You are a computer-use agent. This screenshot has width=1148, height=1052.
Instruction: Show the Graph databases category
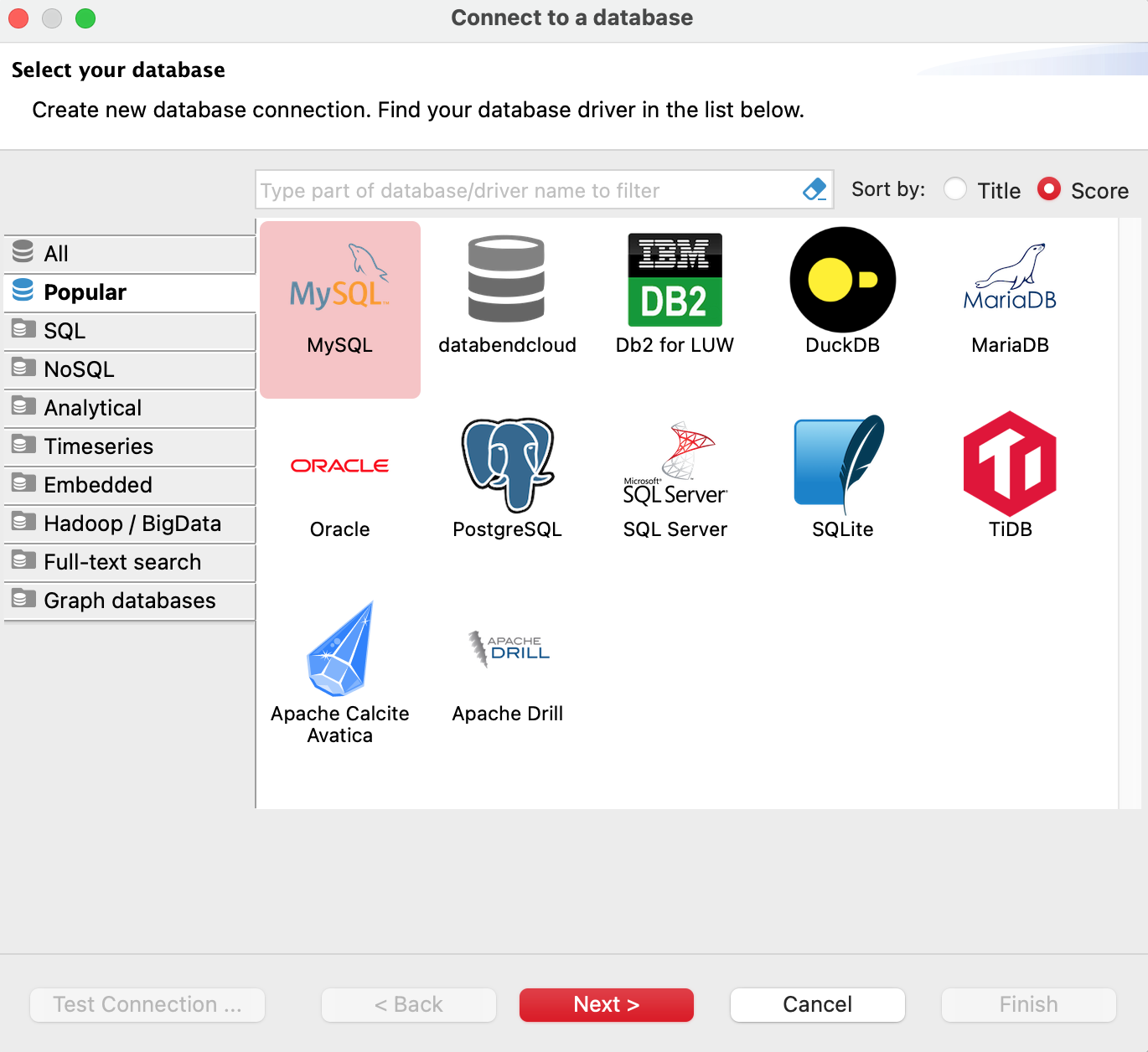click(x=130, y=601)
